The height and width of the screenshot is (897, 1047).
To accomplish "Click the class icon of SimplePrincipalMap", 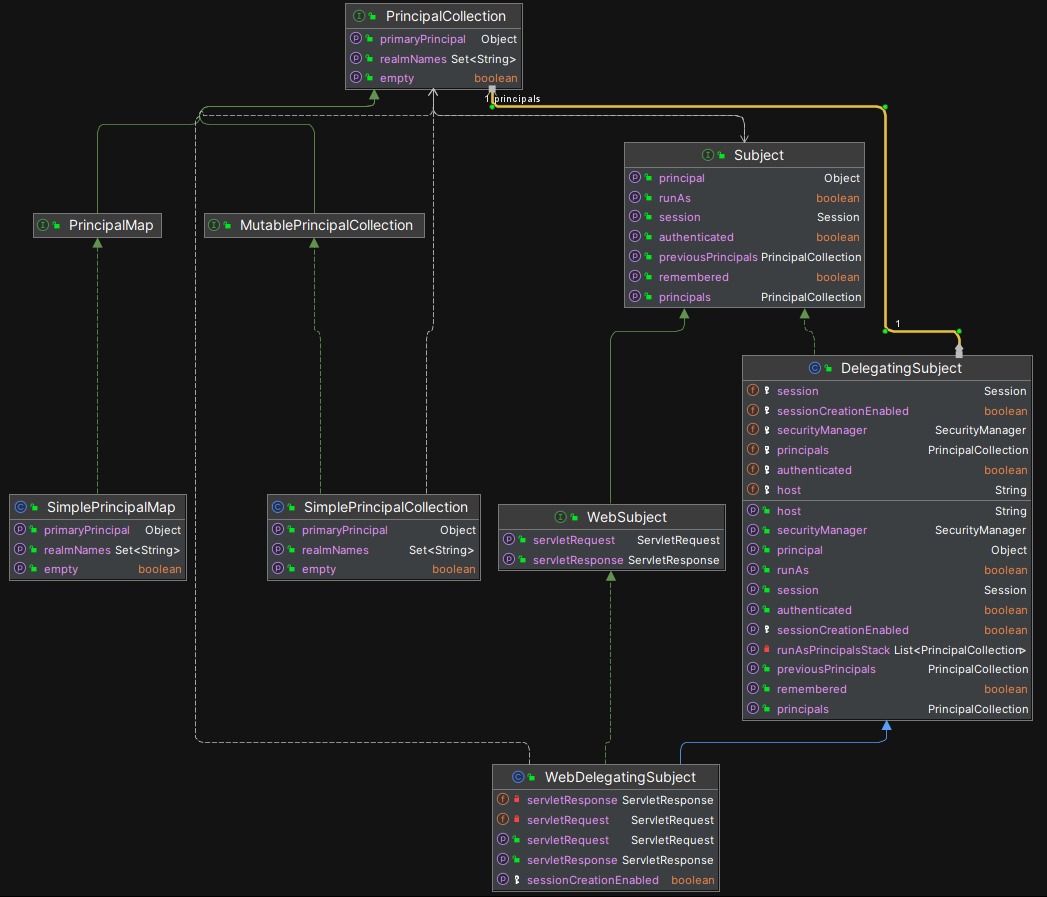I will click(21, 507).
